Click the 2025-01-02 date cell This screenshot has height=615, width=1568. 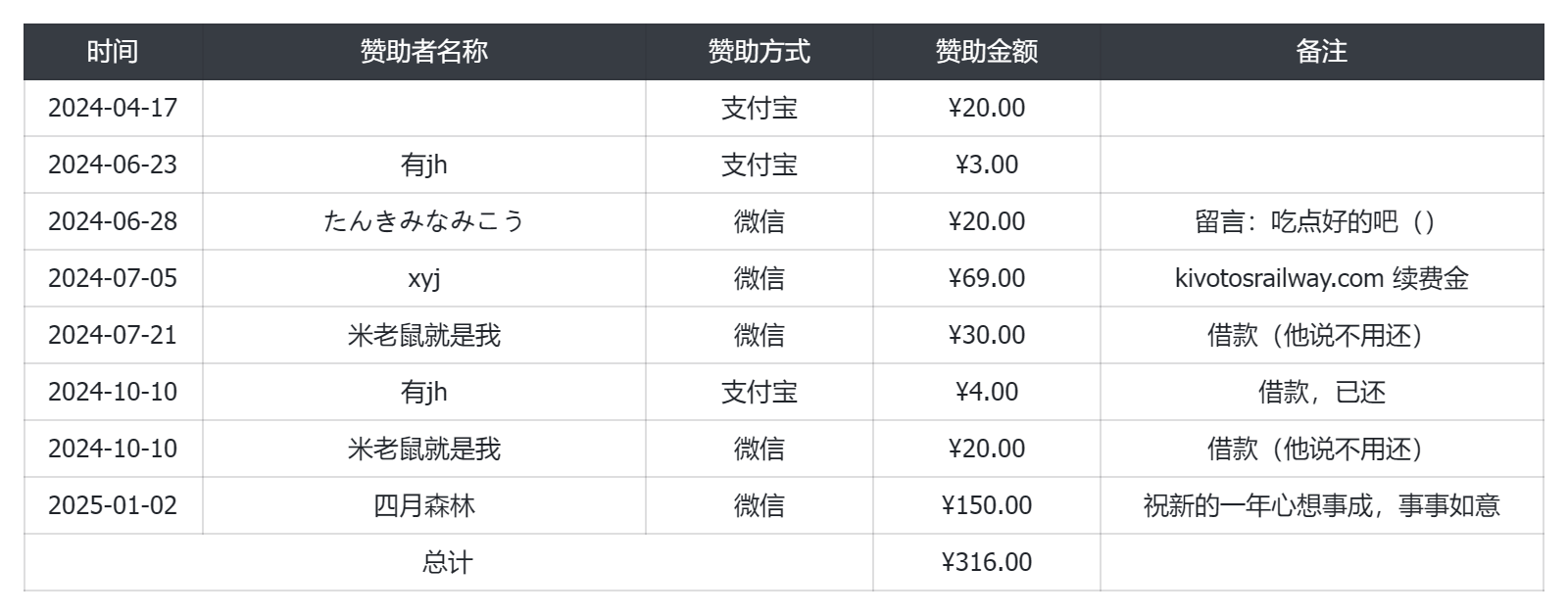point(113,505)
